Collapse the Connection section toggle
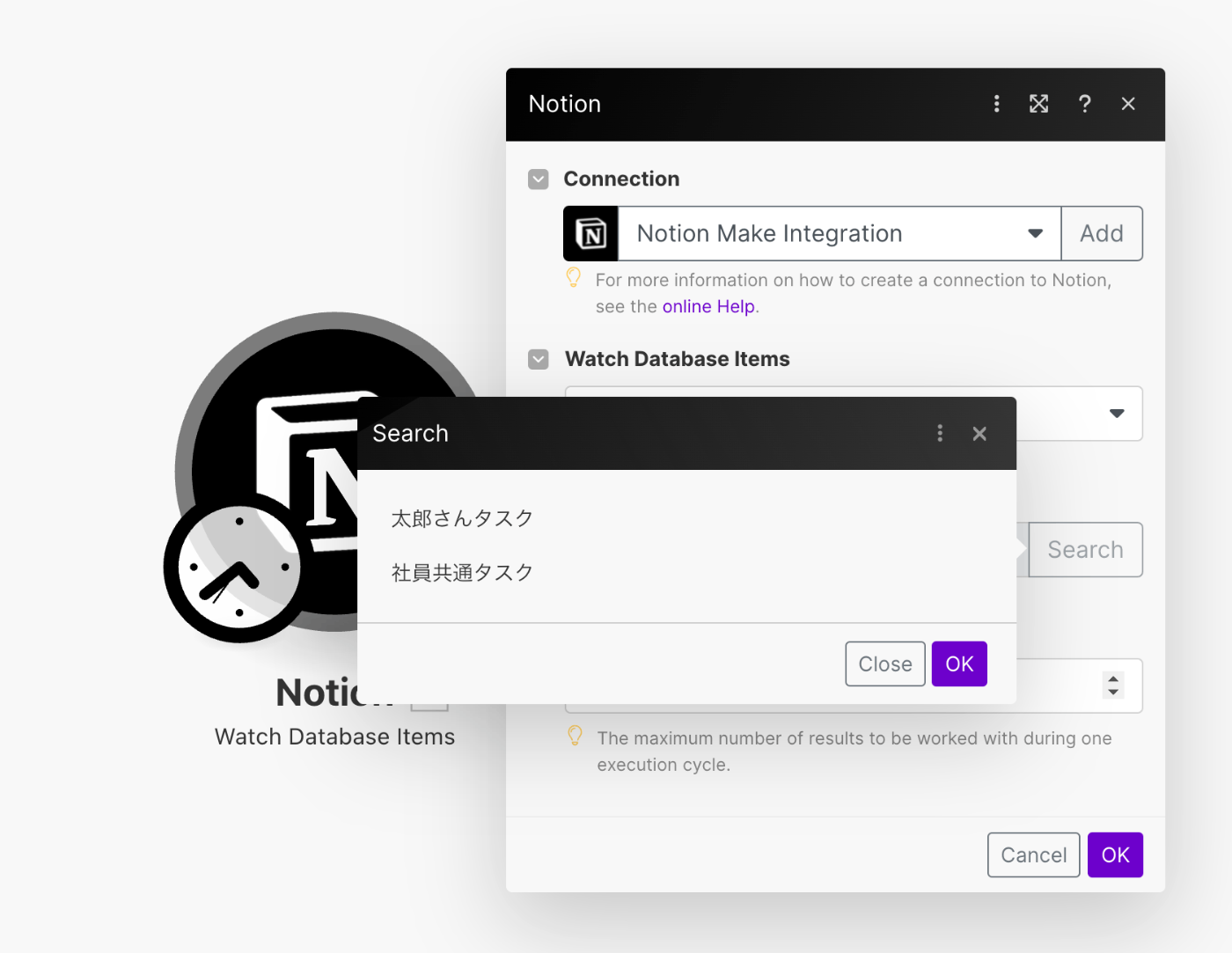 (x=539, y=179)
